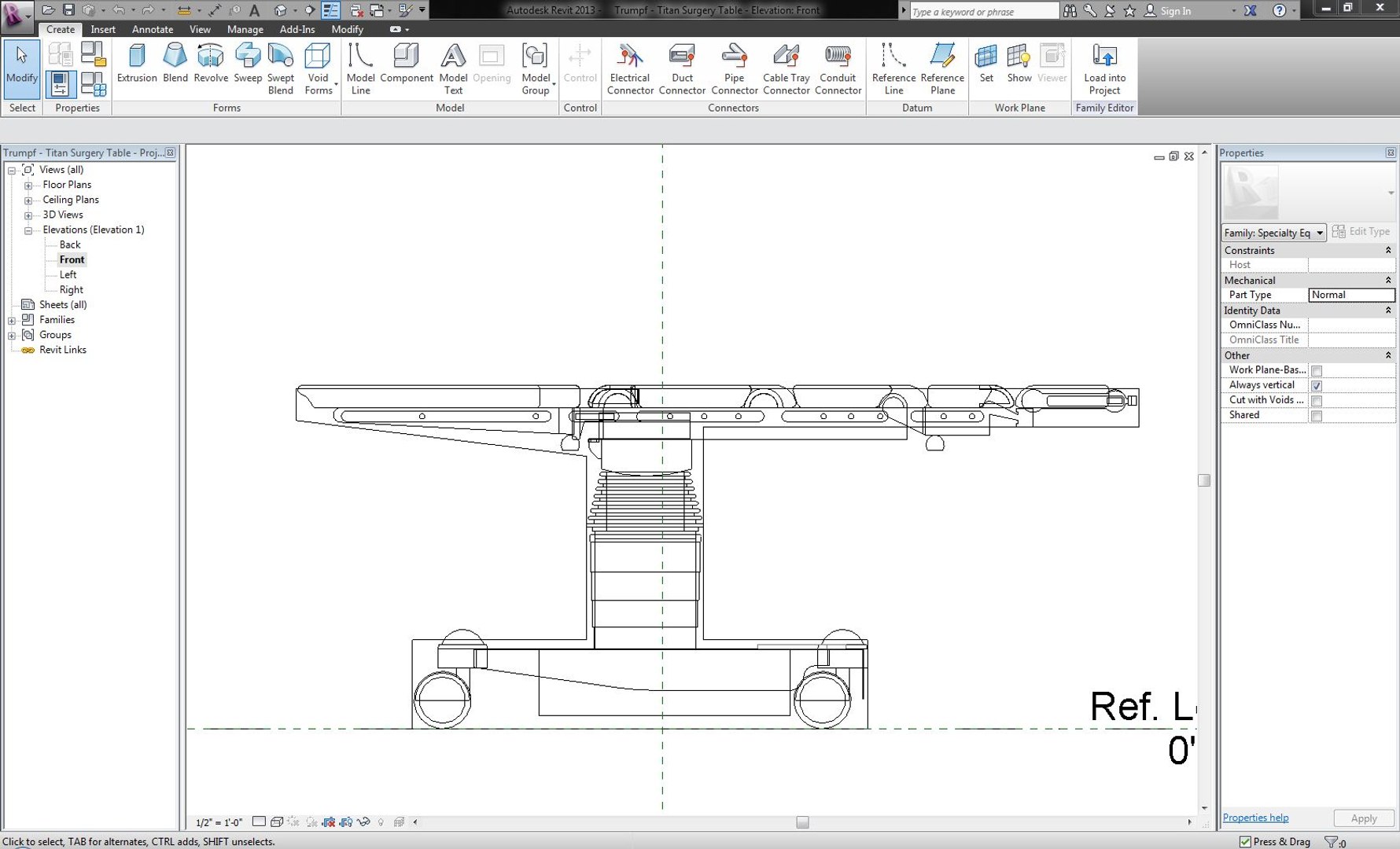
Task: Select the Sweep tool
Action: [247, 63]
